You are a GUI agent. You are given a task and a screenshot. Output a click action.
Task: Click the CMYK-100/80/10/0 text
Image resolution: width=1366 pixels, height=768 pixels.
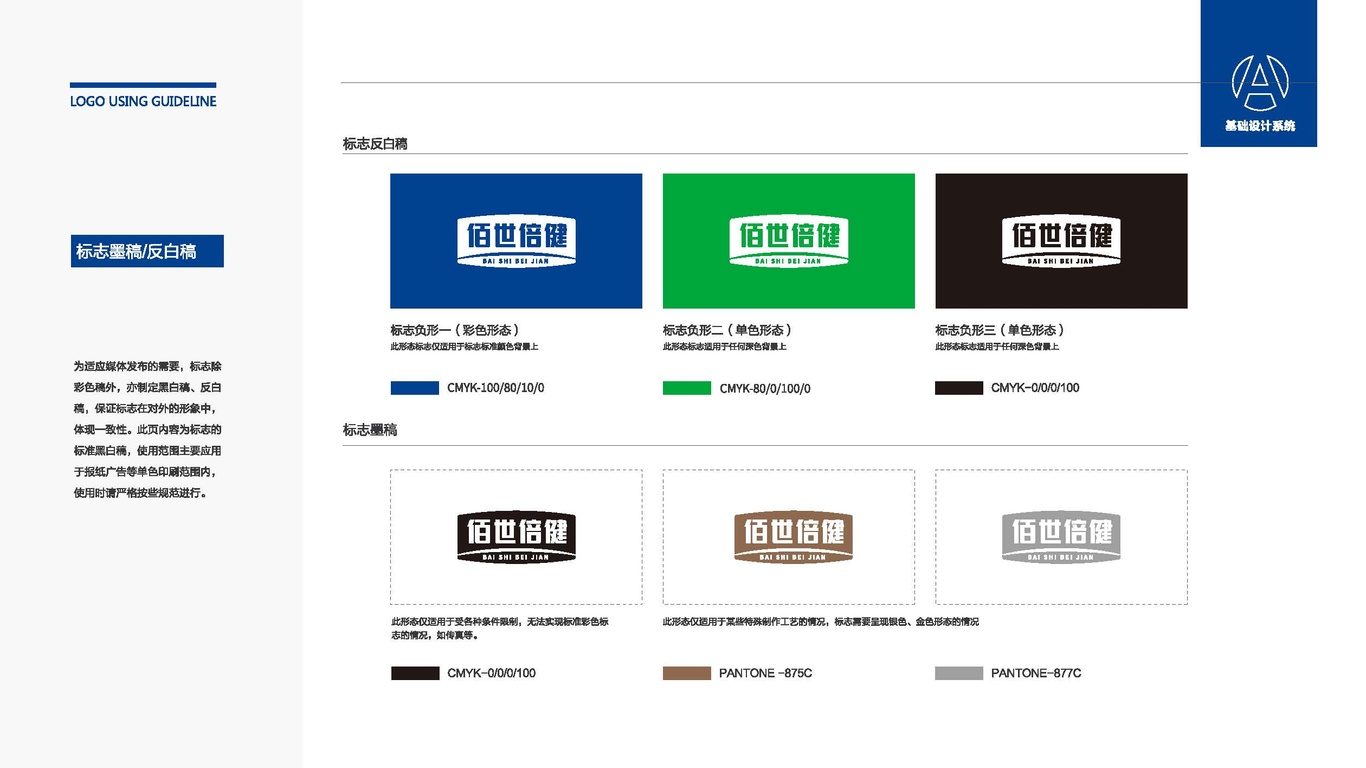click(x=496, y=388)
